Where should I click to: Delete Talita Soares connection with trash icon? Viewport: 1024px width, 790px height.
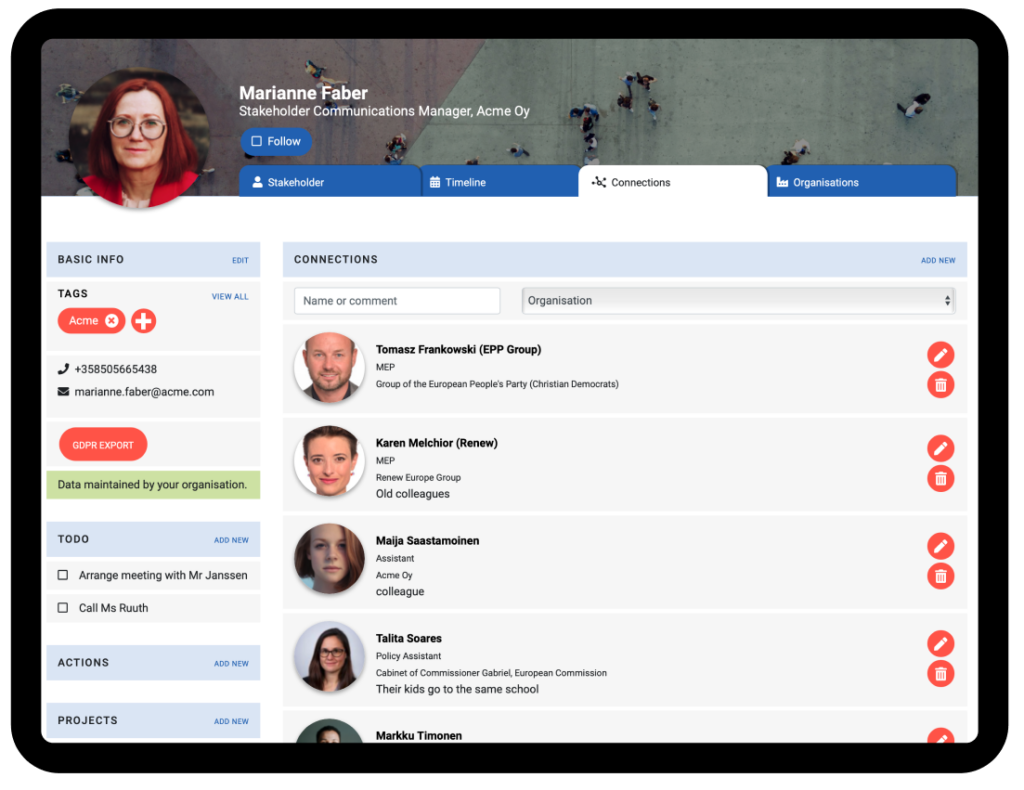940,674
